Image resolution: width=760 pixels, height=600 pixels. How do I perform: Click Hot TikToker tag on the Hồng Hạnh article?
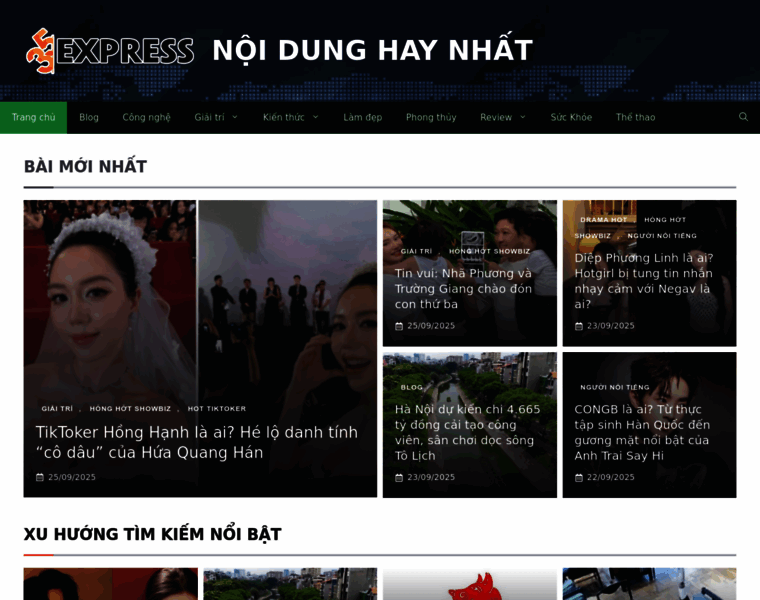click(x=217, y=409)
